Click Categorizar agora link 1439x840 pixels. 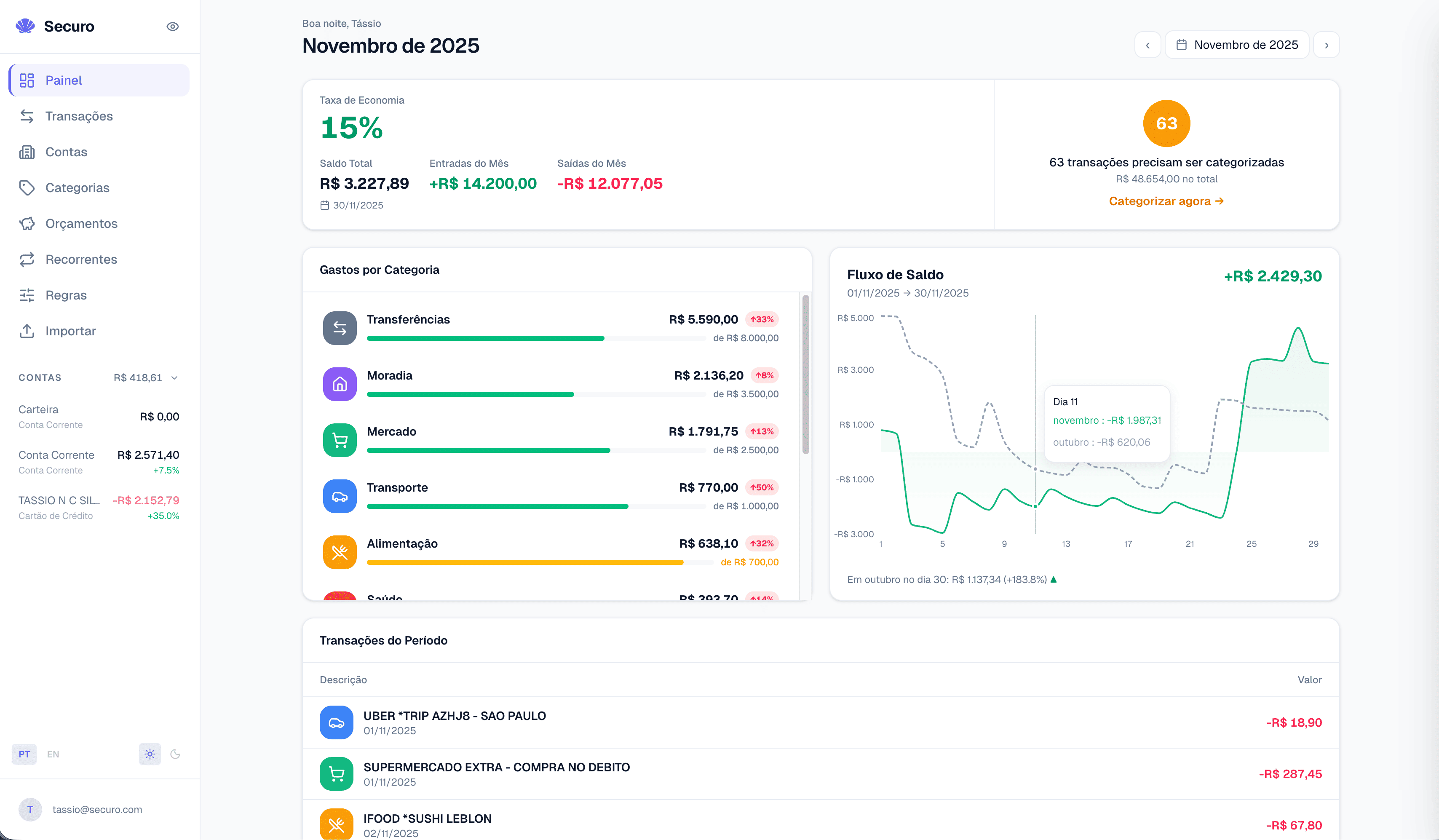pos(1166,201)
